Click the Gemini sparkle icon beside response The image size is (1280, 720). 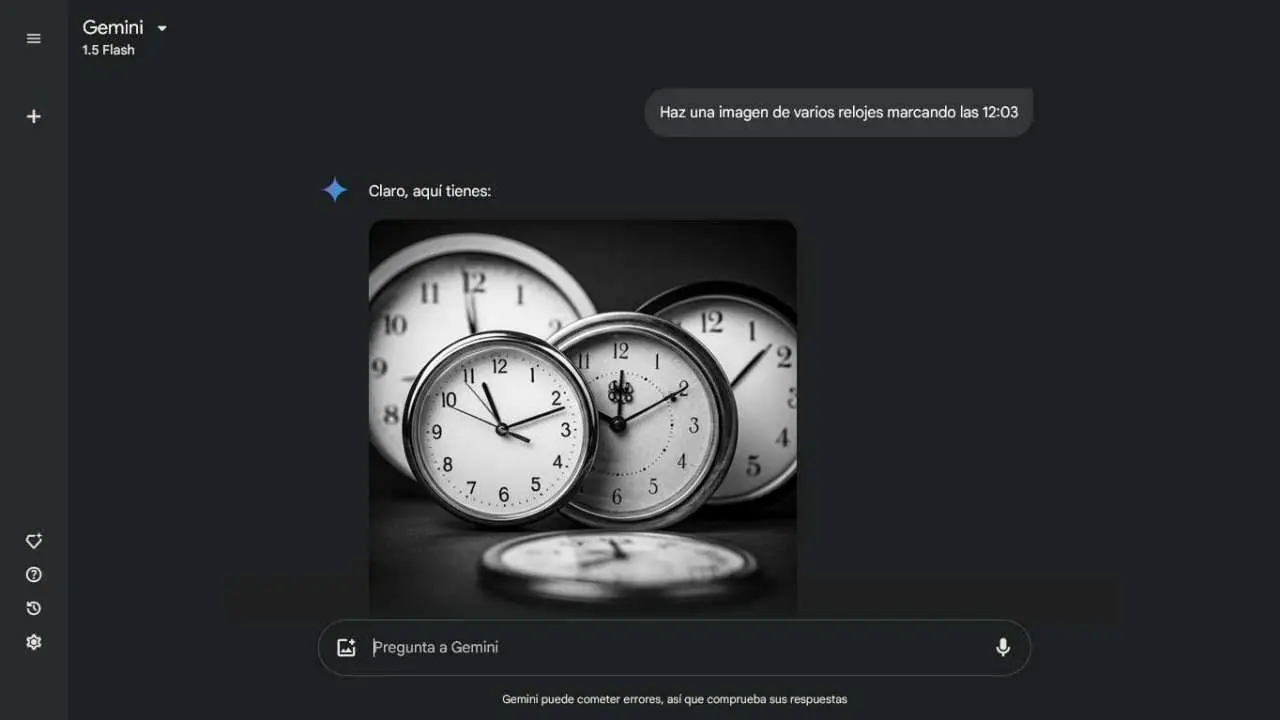tap(334, 190)
